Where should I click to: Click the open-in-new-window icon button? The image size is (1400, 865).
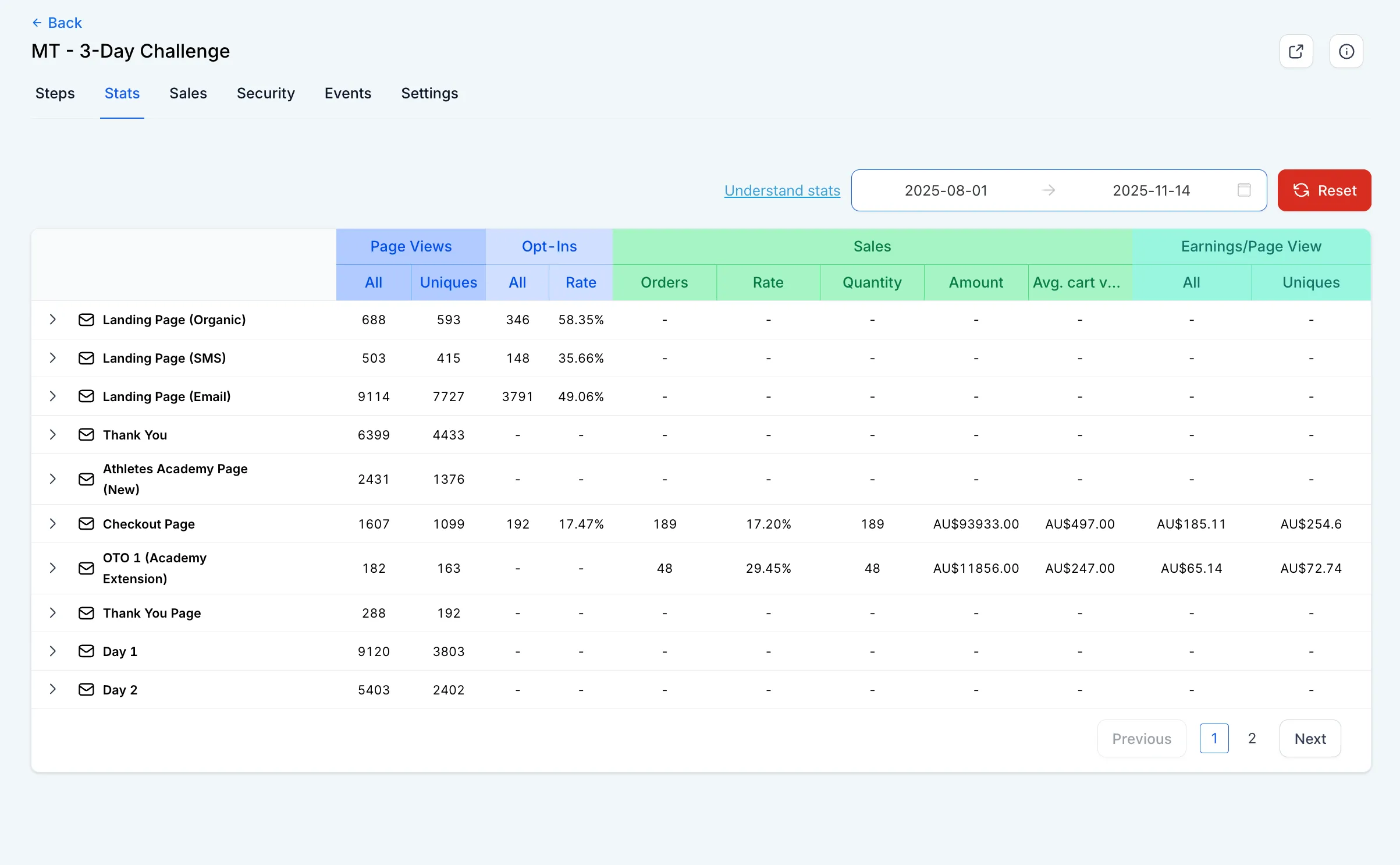point(1296,51)
